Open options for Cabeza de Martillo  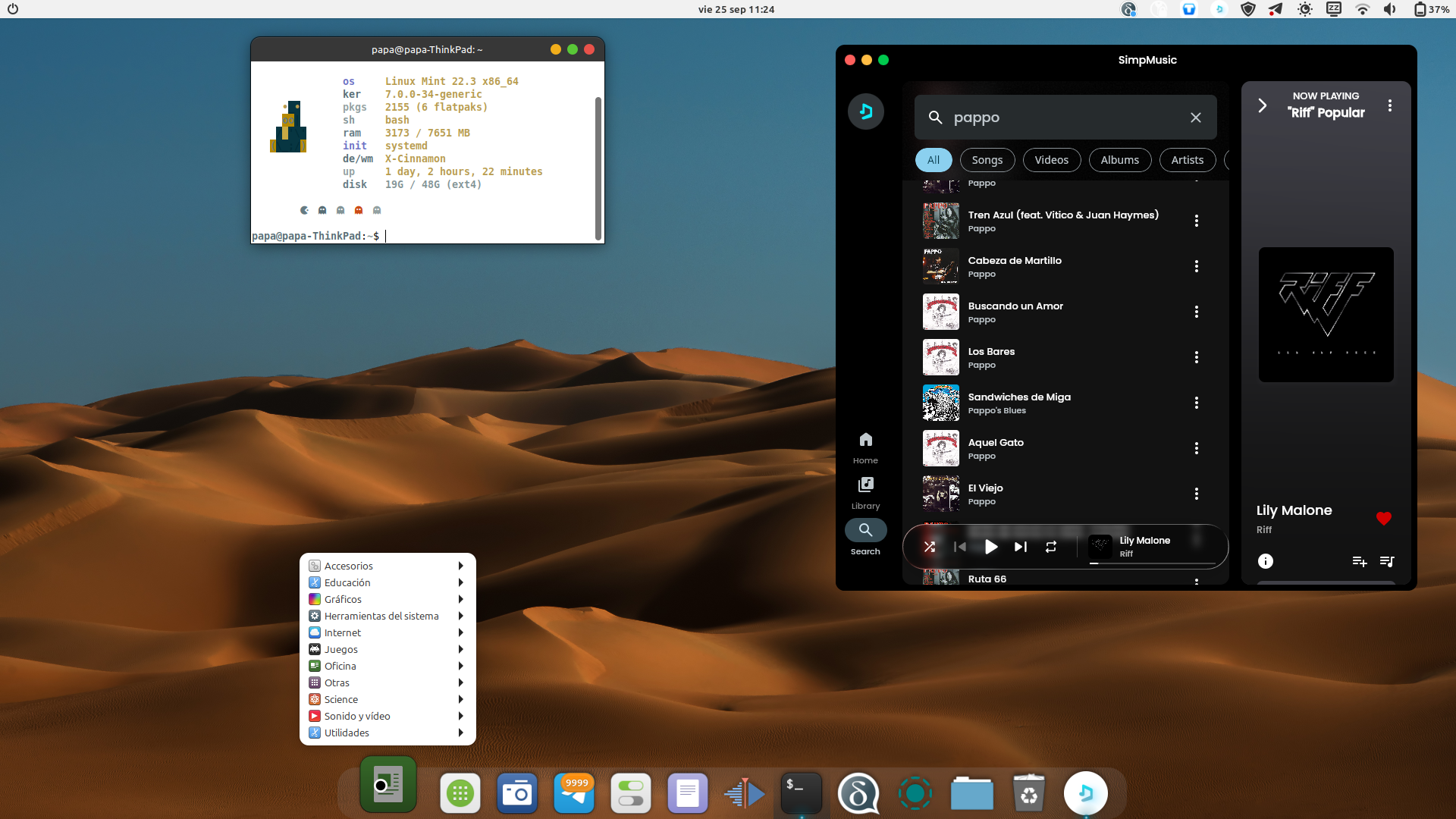[x=1197, y=266]
